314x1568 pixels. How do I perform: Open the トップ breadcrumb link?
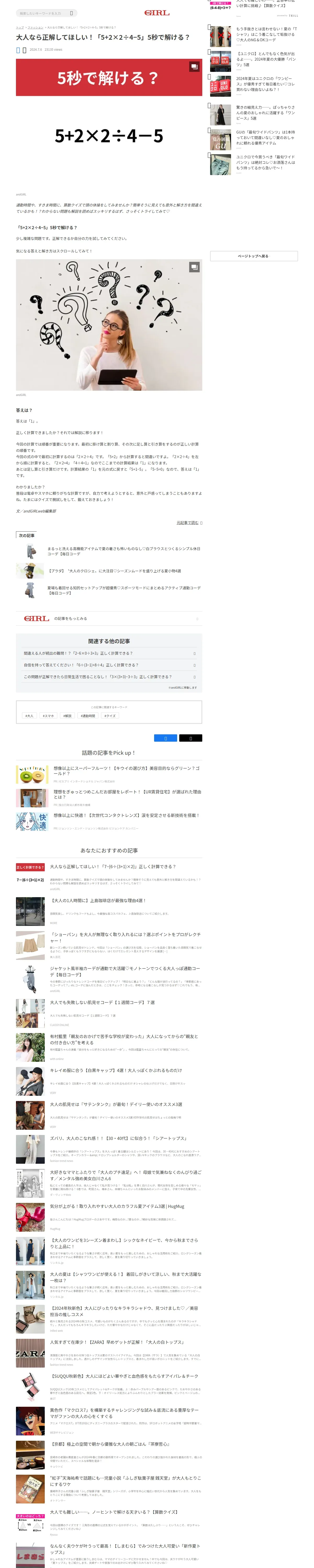tap(20, 27)
